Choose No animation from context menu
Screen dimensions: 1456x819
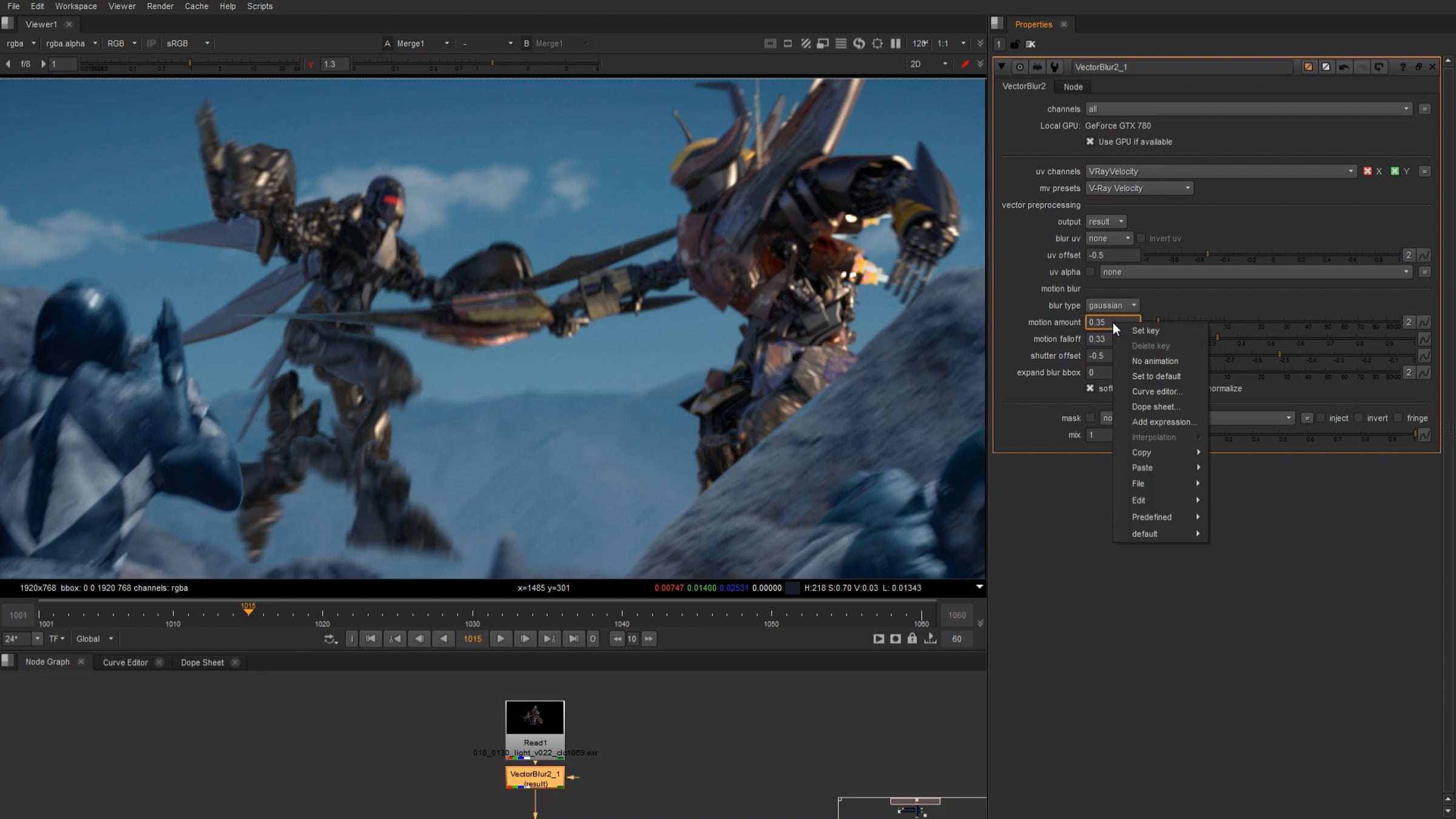1155,361
